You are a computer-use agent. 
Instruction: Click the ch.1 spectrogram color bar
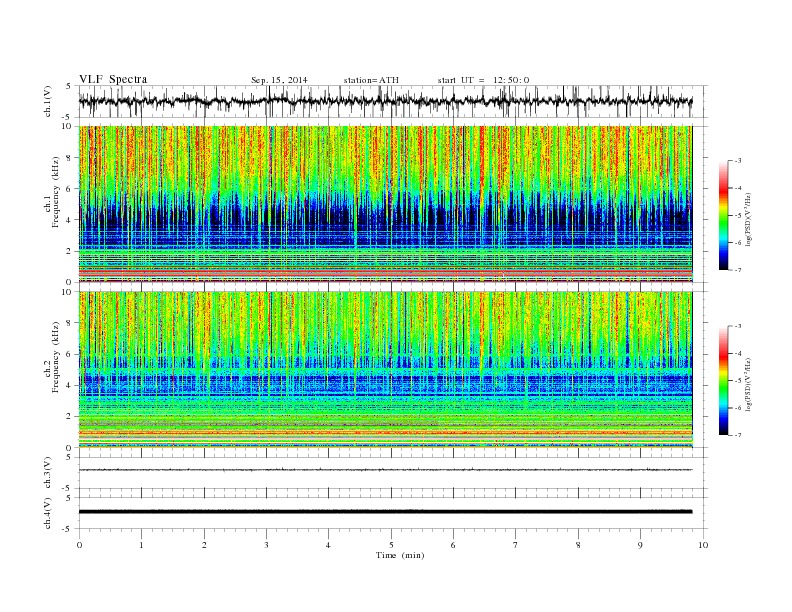[723, 215]
